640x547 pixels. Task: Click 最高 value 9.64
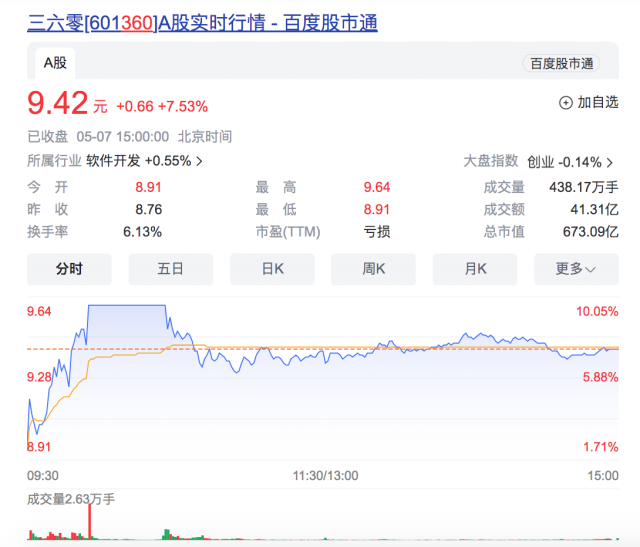click(377, 187)
